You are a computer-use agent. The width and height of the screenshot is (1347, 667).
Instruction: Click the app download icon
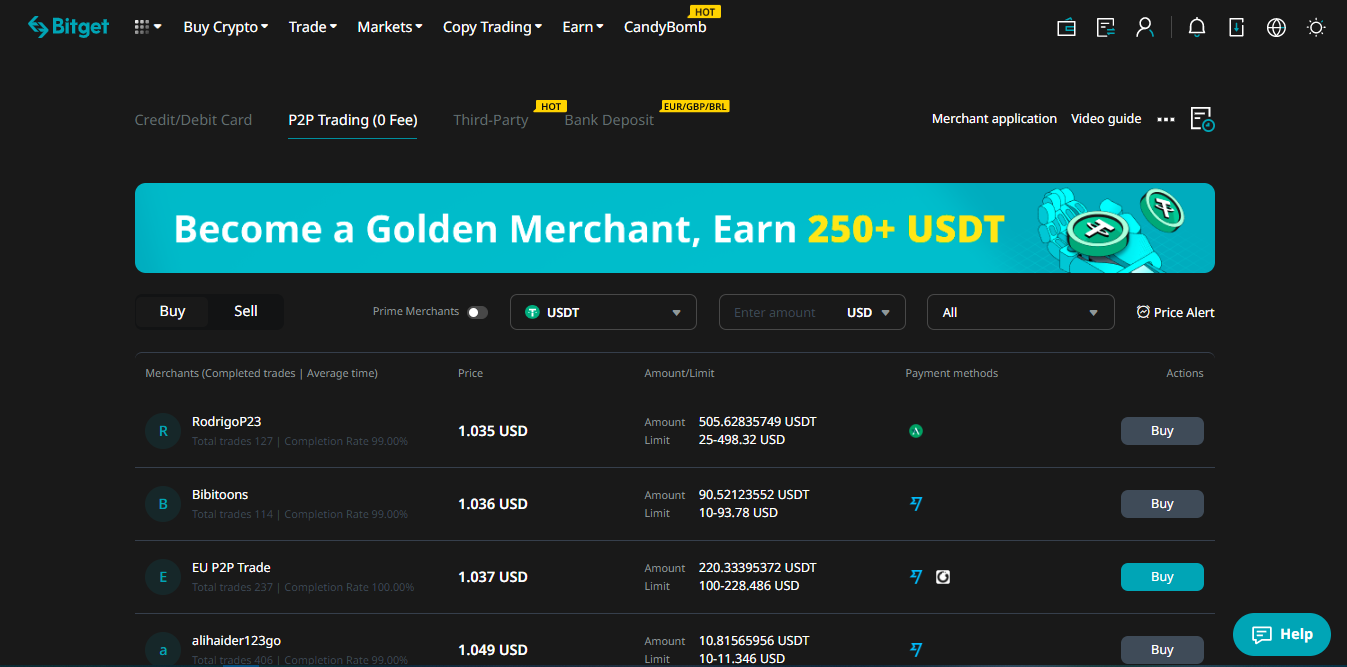point(1237,27)
